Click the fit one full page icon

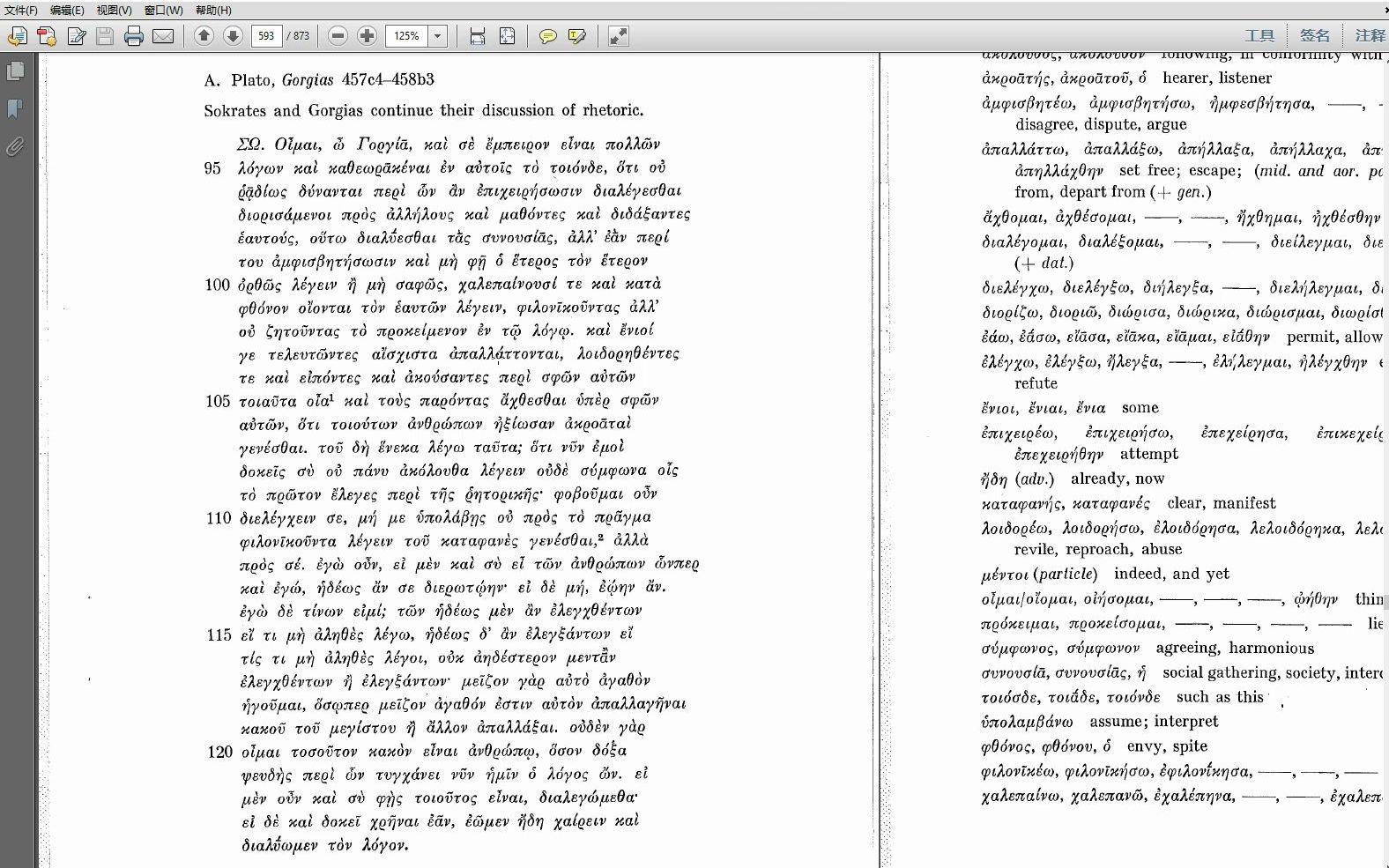pos(507,36)
